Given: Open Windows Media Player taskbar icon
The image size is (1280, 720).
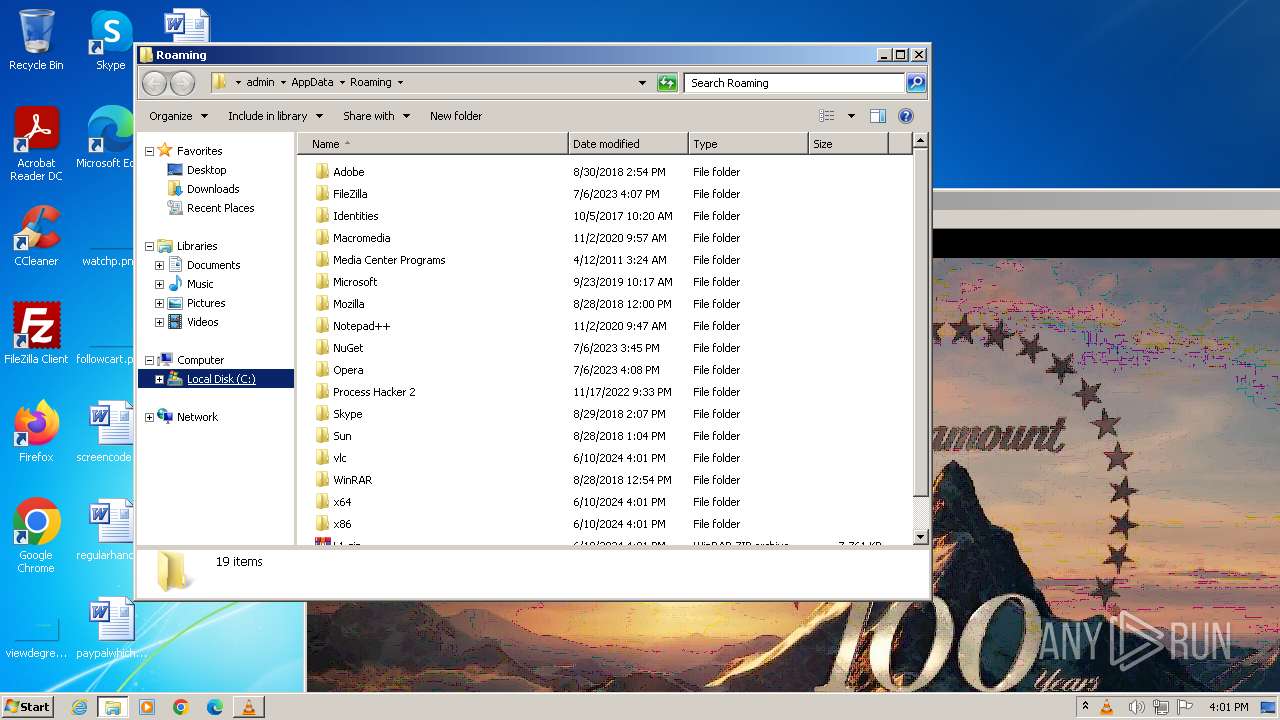Looking at the screenshot, I should point(147,707).
